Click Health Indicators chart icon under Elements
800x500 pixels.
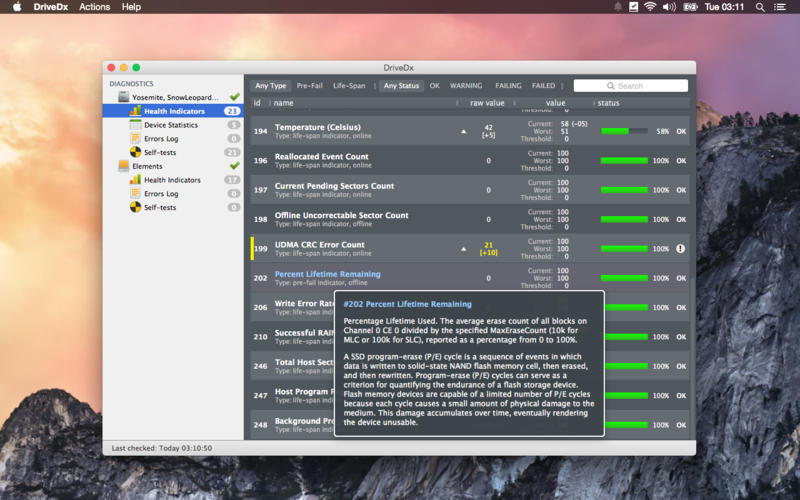click(x=136, y=180)
